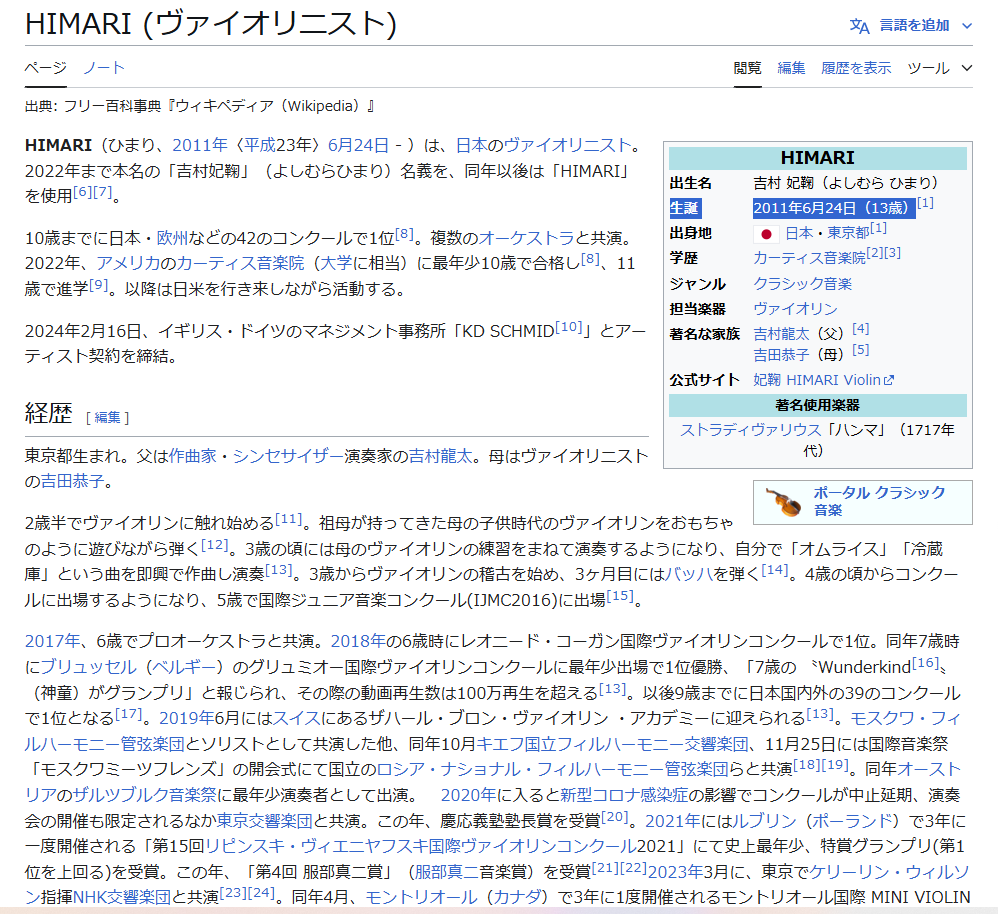
Task: Click the 著名使用楽器 infobox header
Action: pos(817,405)
